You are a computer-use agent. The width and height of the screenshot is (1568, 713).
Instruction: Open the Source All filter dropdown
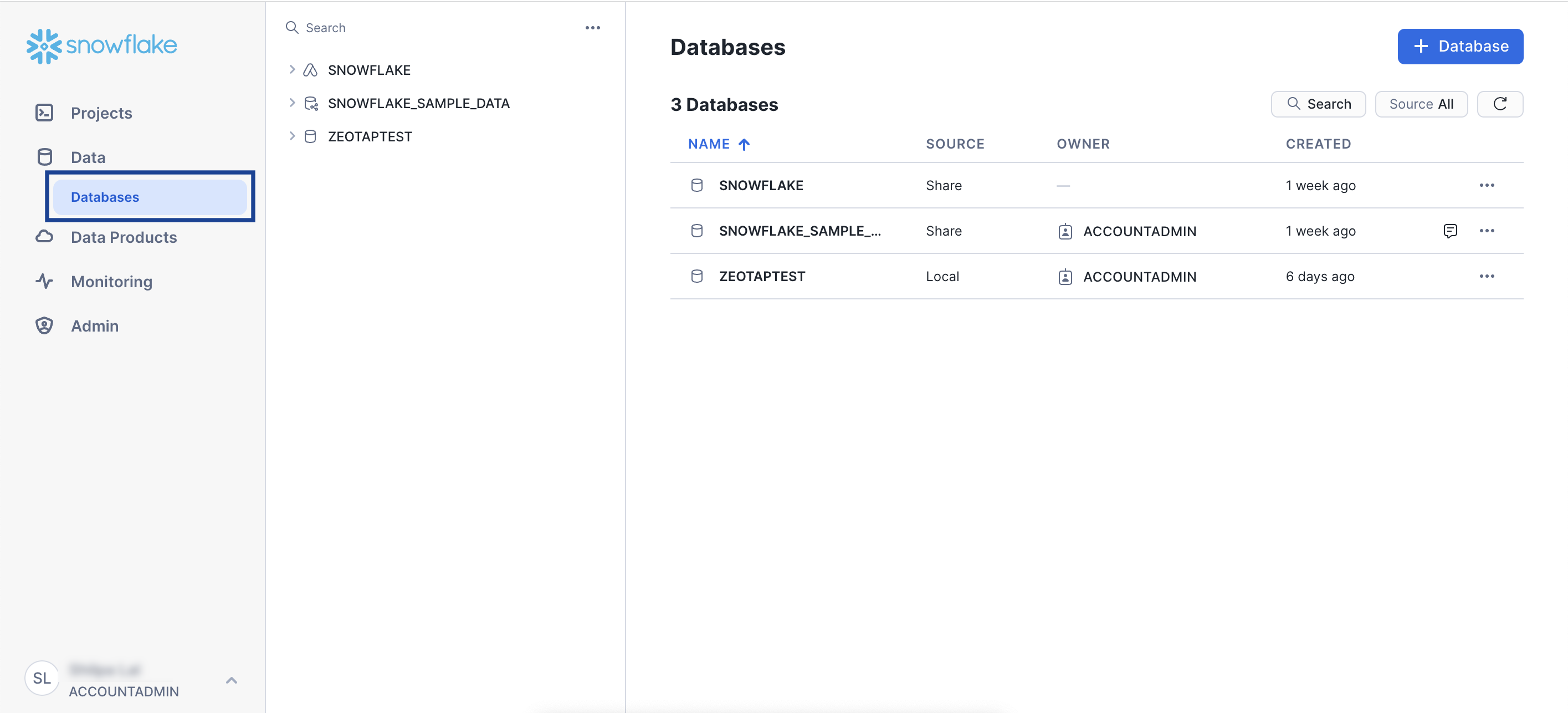[1421, 104]
